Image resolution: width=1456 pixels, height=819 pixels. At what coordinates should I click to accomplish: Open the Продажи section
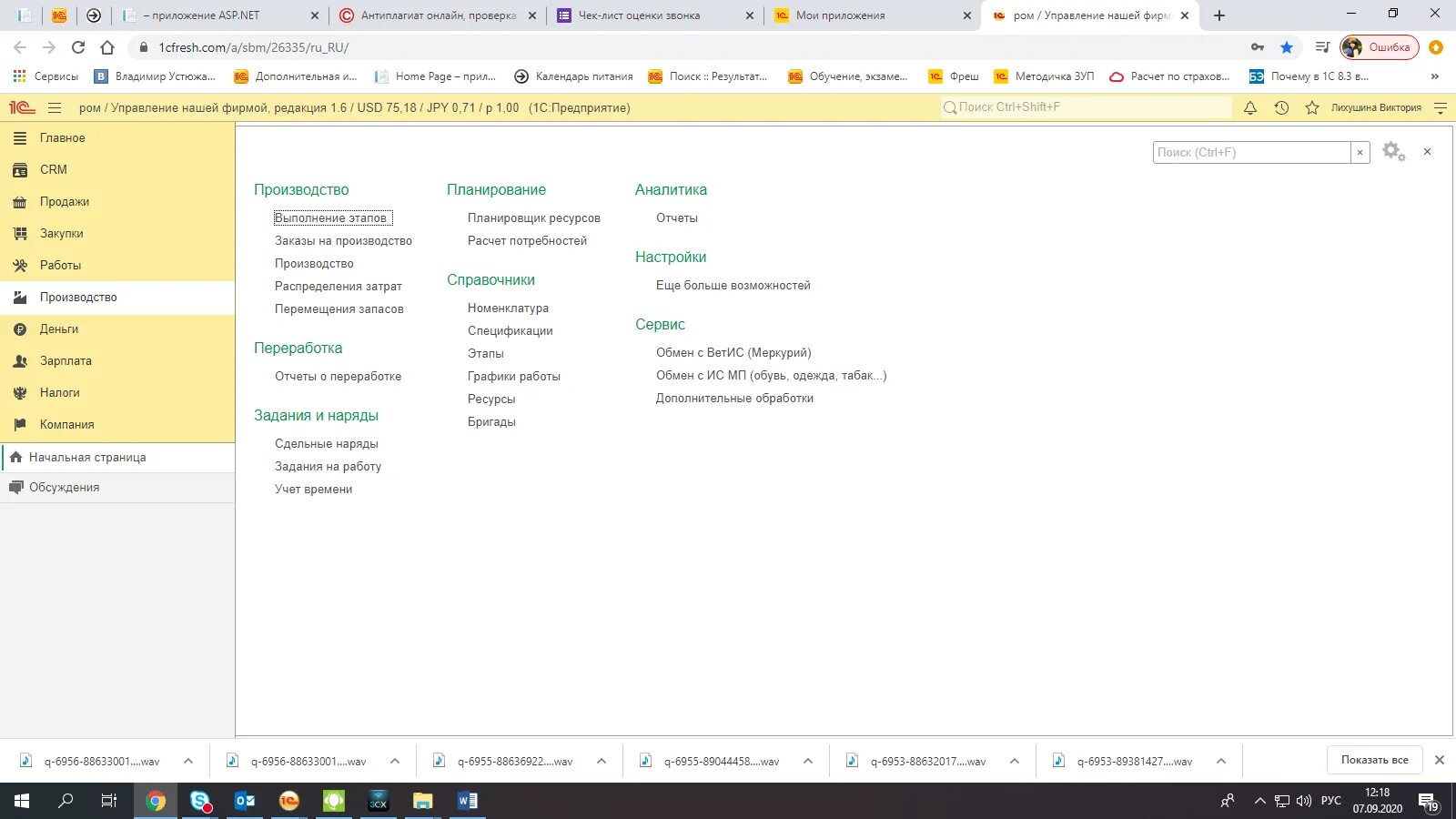click(x=117, y=202)
